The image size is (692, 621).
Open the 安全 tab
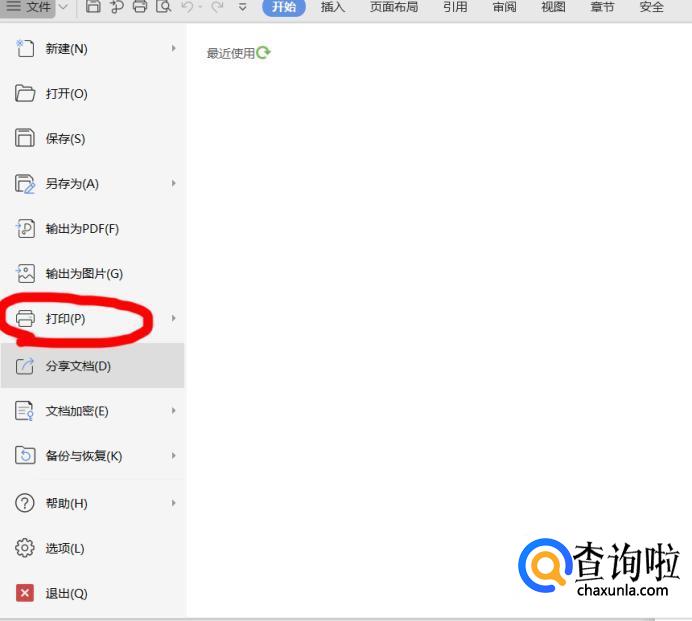[651, 7]
